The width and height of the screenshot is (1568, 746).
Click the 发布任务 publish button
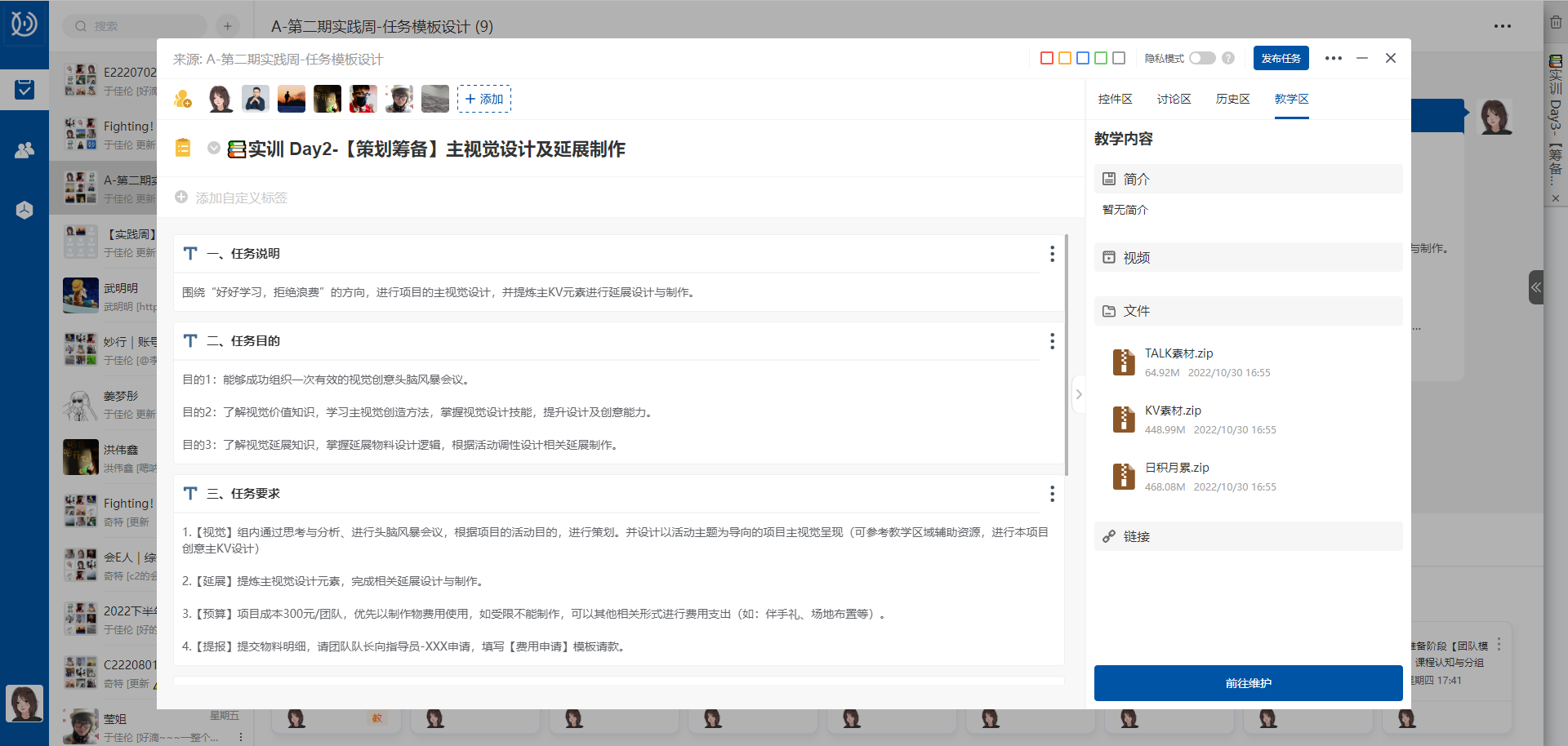pyautogui.click(x=1281, y=58)
